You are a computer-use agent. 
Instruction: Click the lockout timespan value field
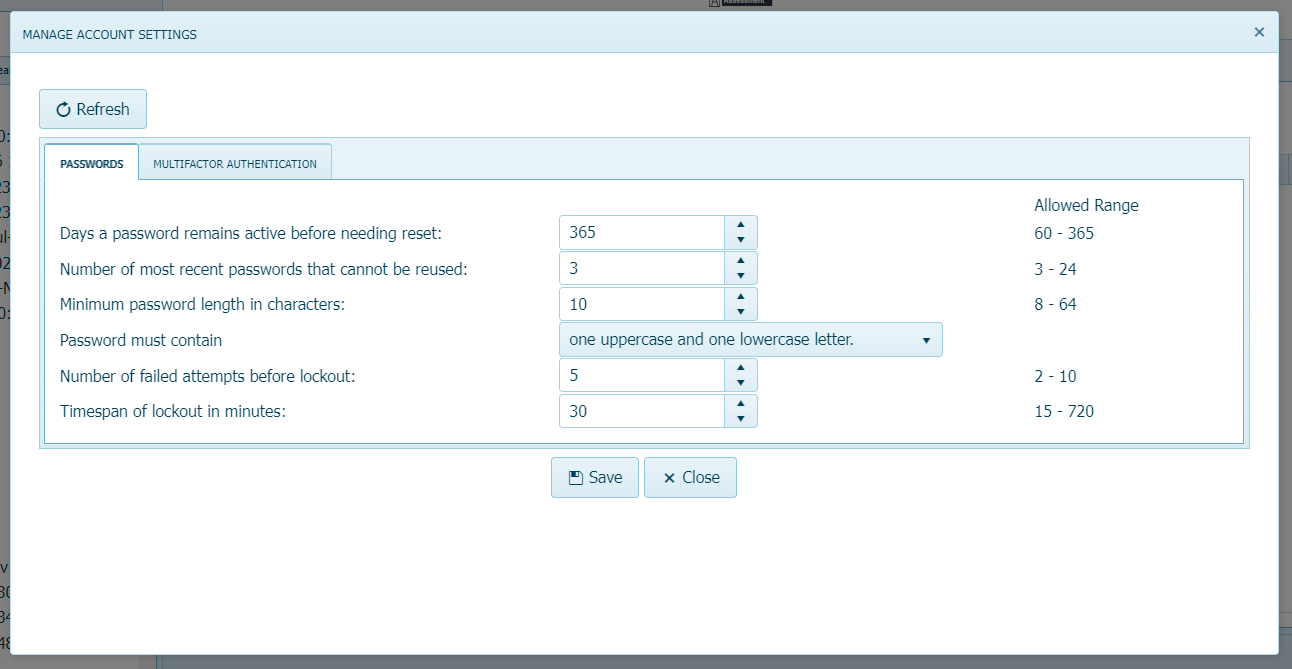[x=640, y=411]
